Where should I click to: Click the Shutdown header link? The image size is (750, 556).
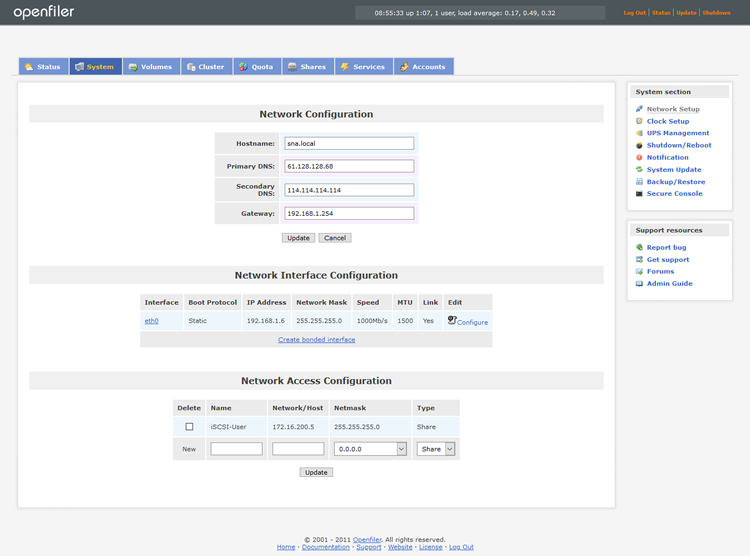tap(717, 13)
